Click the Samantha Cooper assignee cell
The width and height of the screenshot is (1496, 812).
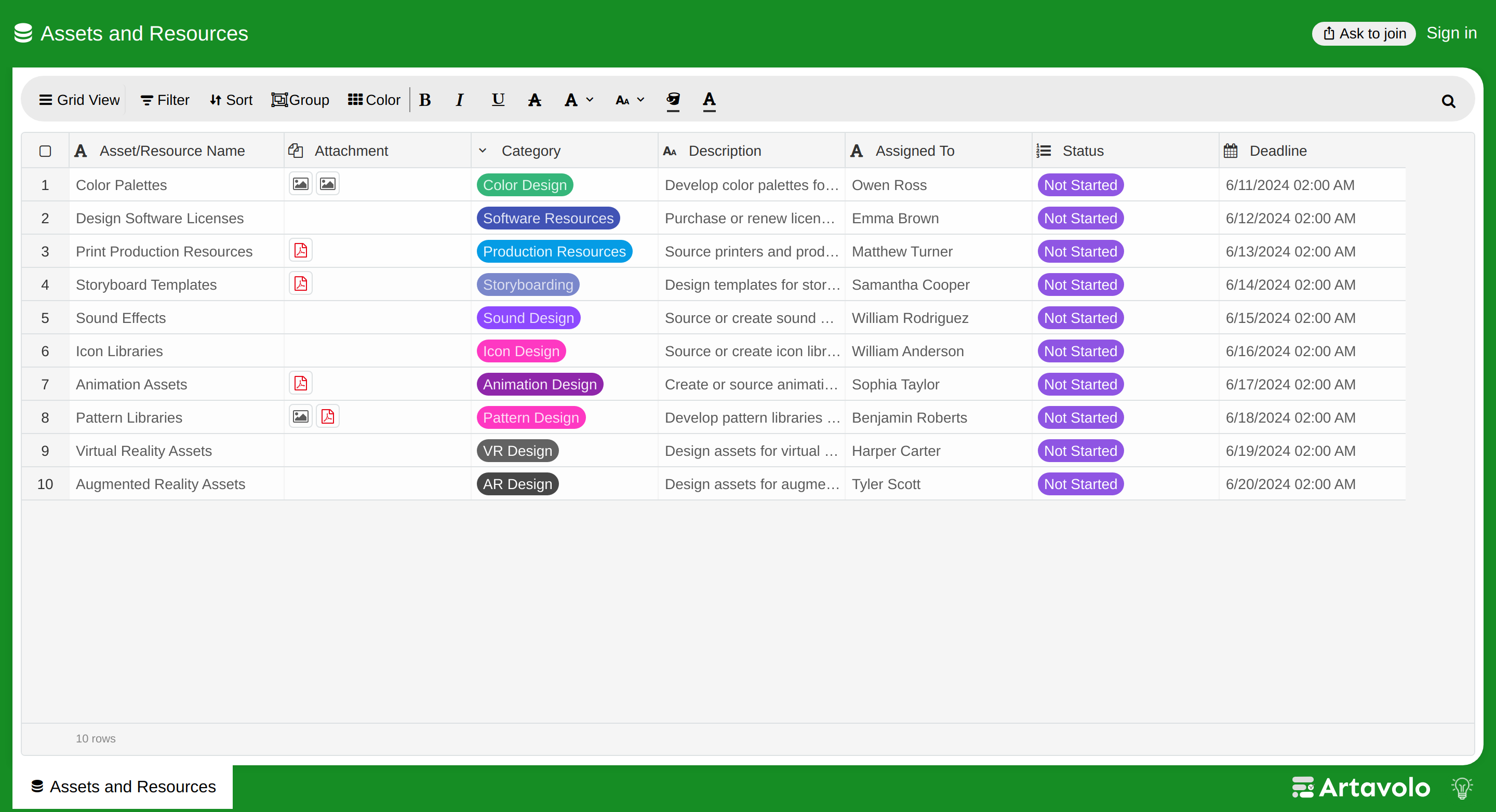(939, 285)
